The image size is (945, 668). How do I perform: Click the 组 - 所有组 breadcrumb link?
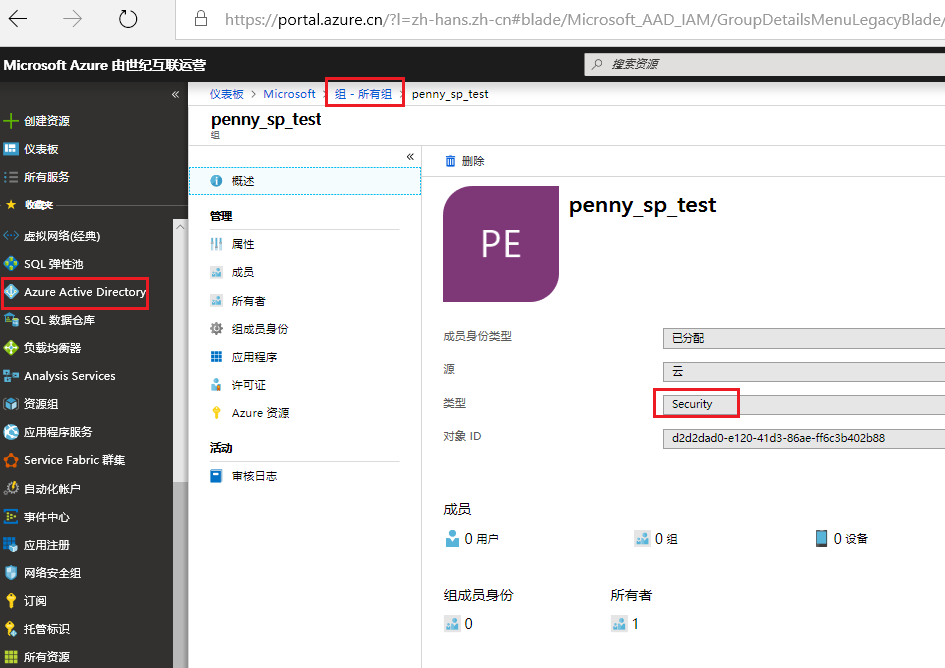[x=363, y=94]
